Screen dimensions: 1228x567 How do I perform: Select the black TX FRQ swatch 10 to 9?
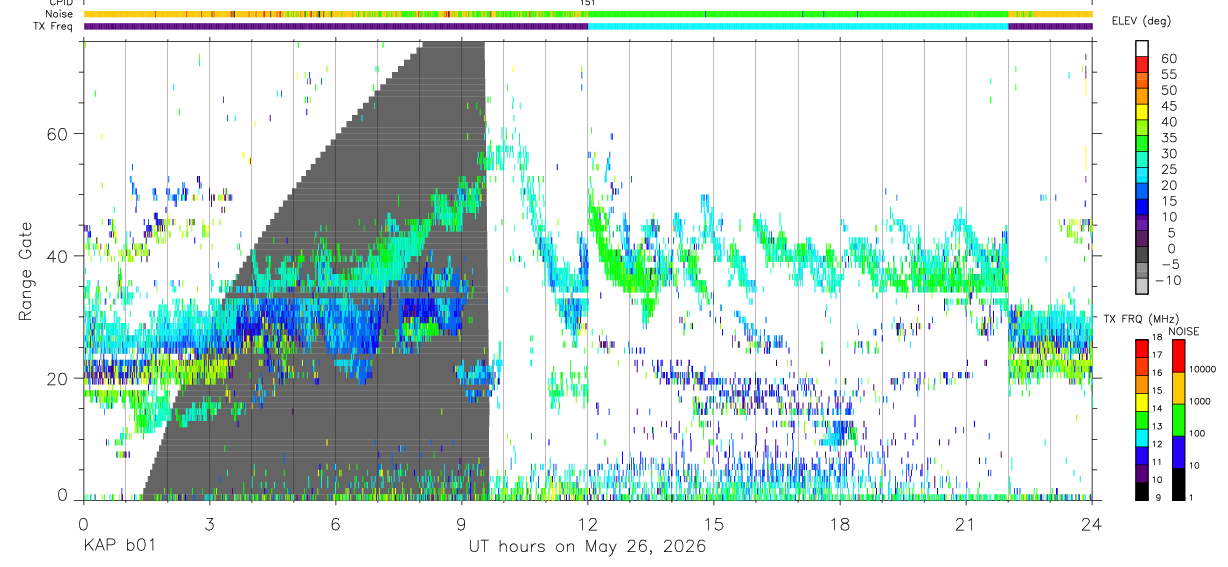coord(1142,492)
